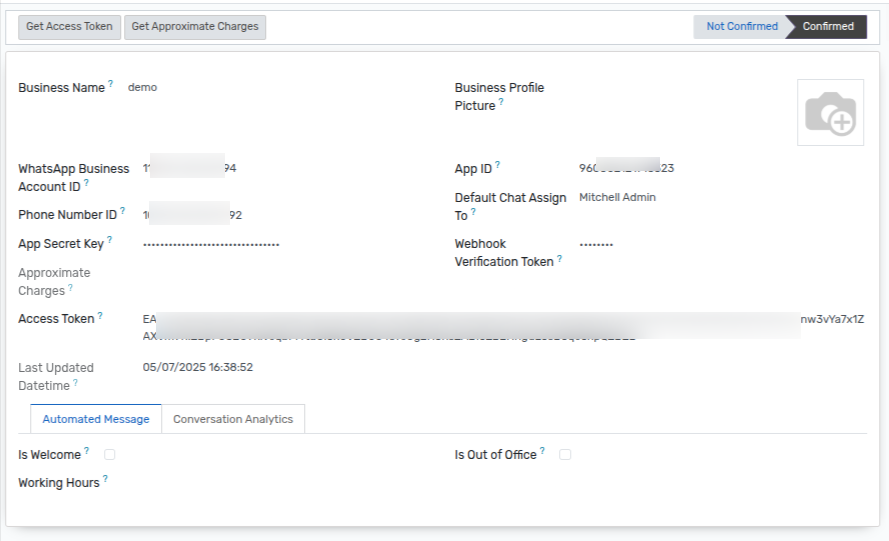Toggle the Is Out of Office checkbox

565,454
